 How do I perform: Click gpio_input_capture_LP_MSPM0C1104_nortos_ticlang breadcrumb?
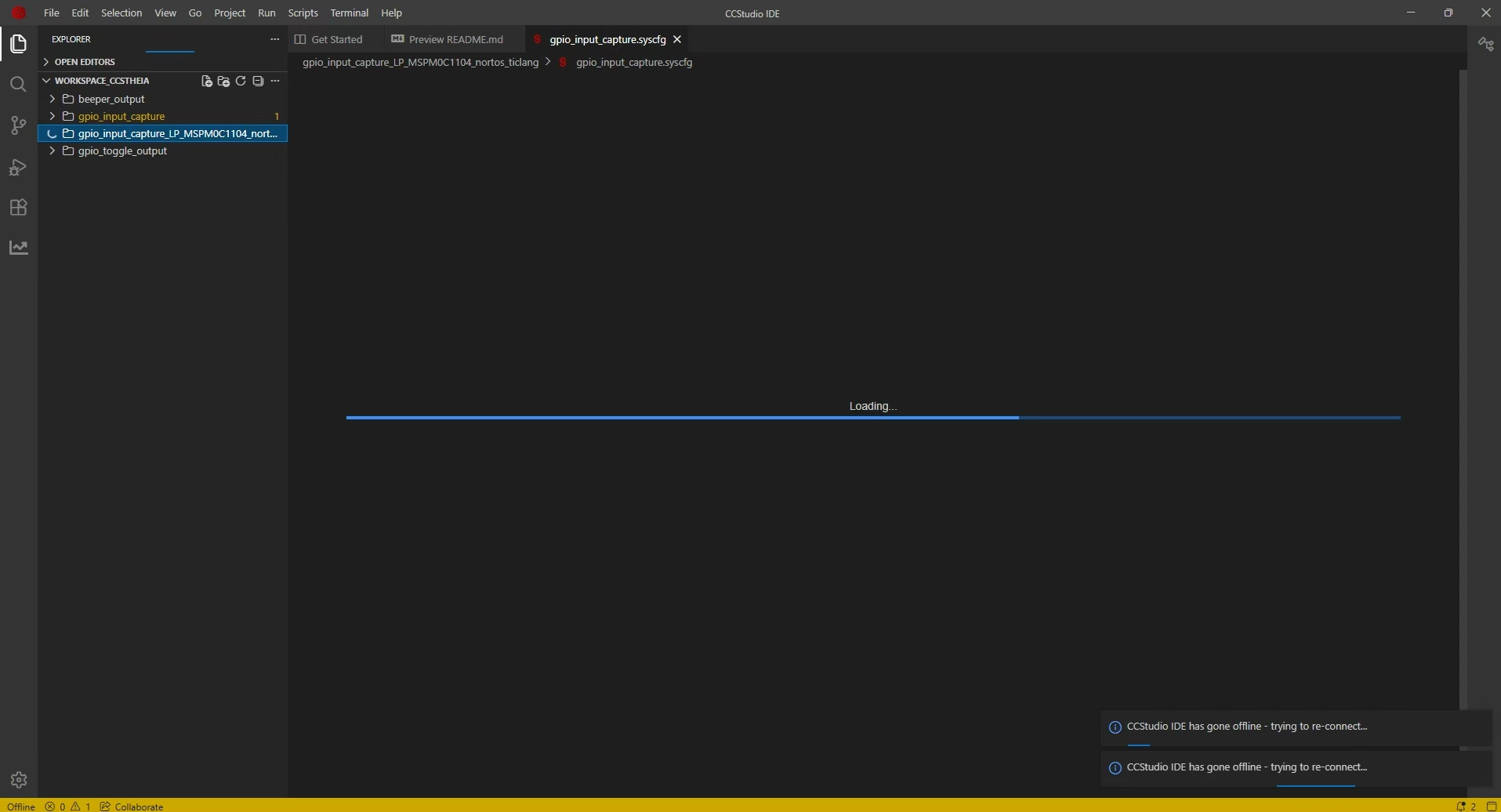tap(421, 62)
